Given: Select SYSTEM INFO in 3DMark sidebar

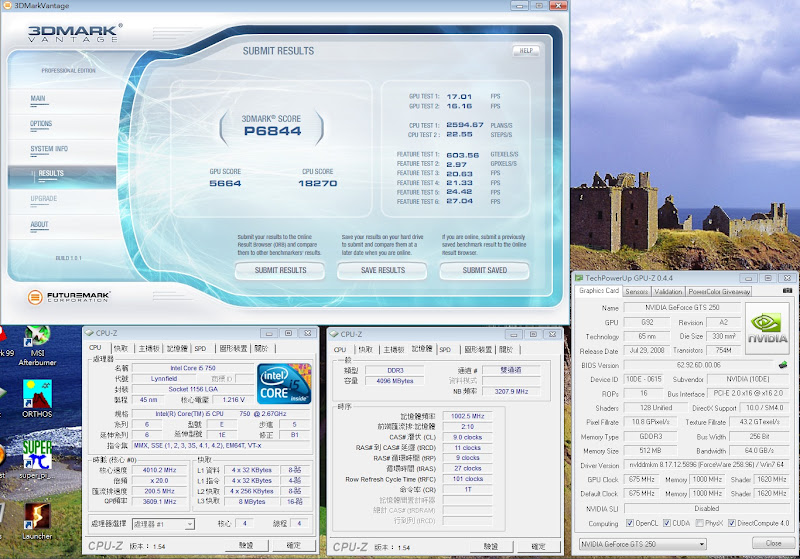Looking at the screenshot, I should (50, 149).
